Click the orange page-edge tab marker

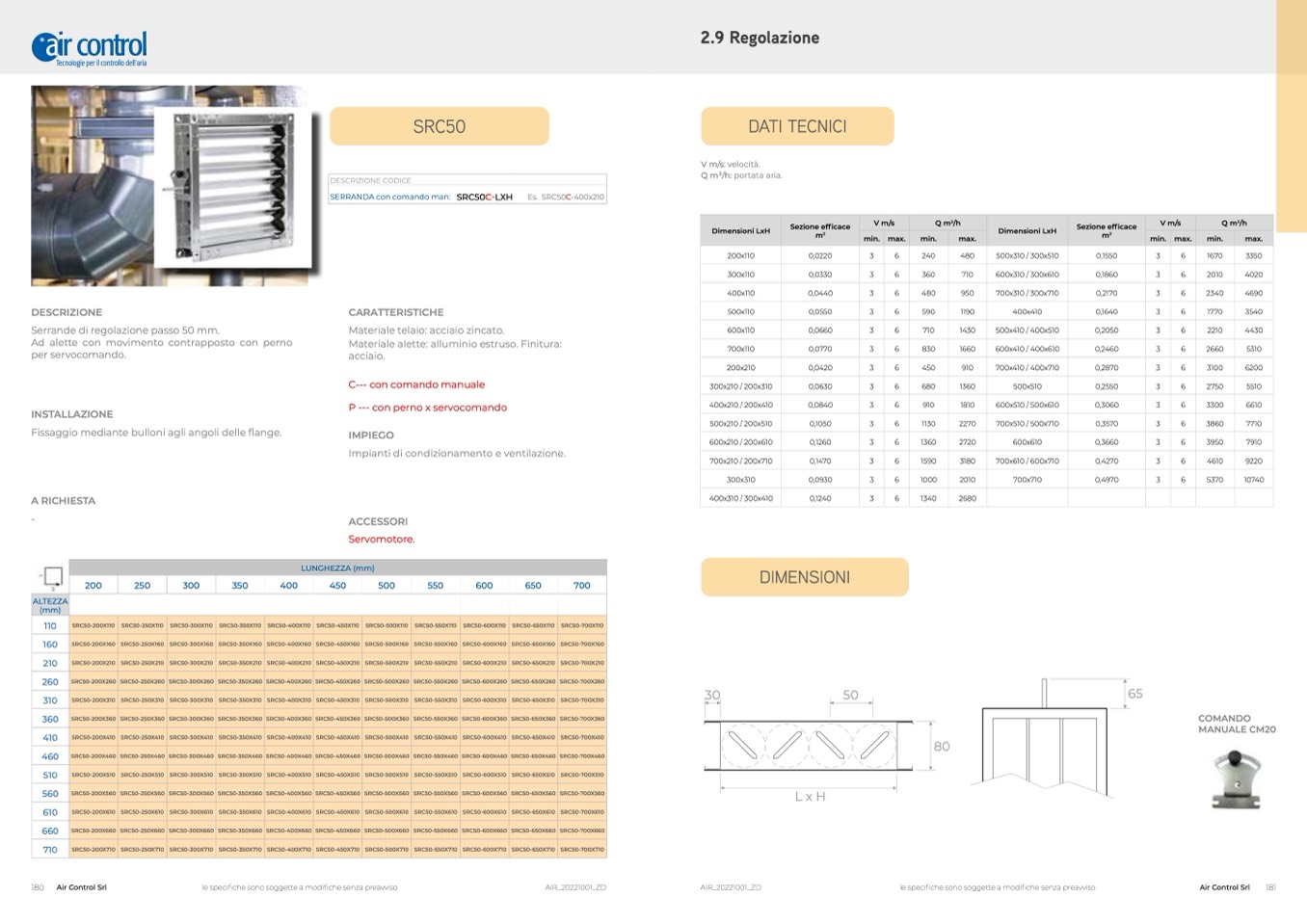coord(1291,116)
